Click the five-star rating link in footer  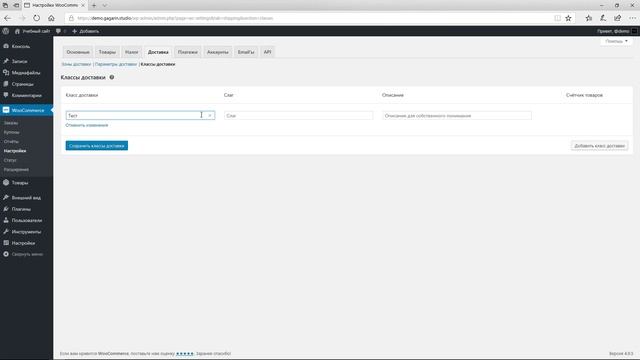click(x=184, y=353)
